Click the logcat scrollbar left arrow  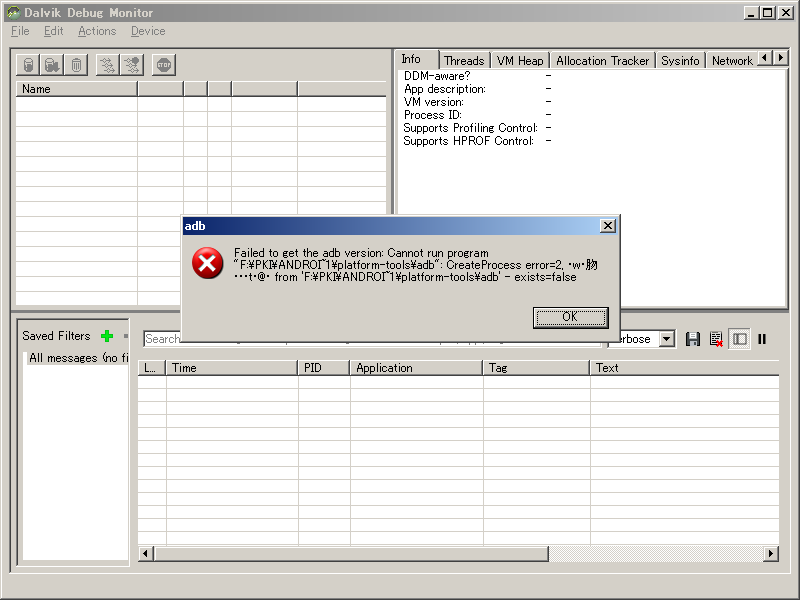click(145, 554)
